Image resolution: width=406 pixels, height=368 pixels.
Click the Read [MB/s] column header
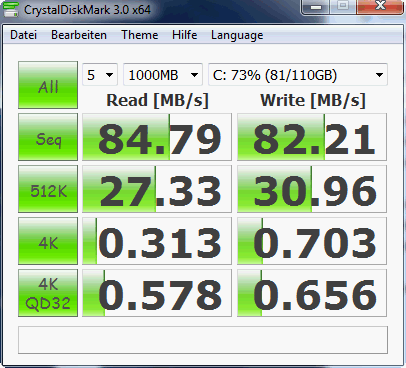click(157, 100)
